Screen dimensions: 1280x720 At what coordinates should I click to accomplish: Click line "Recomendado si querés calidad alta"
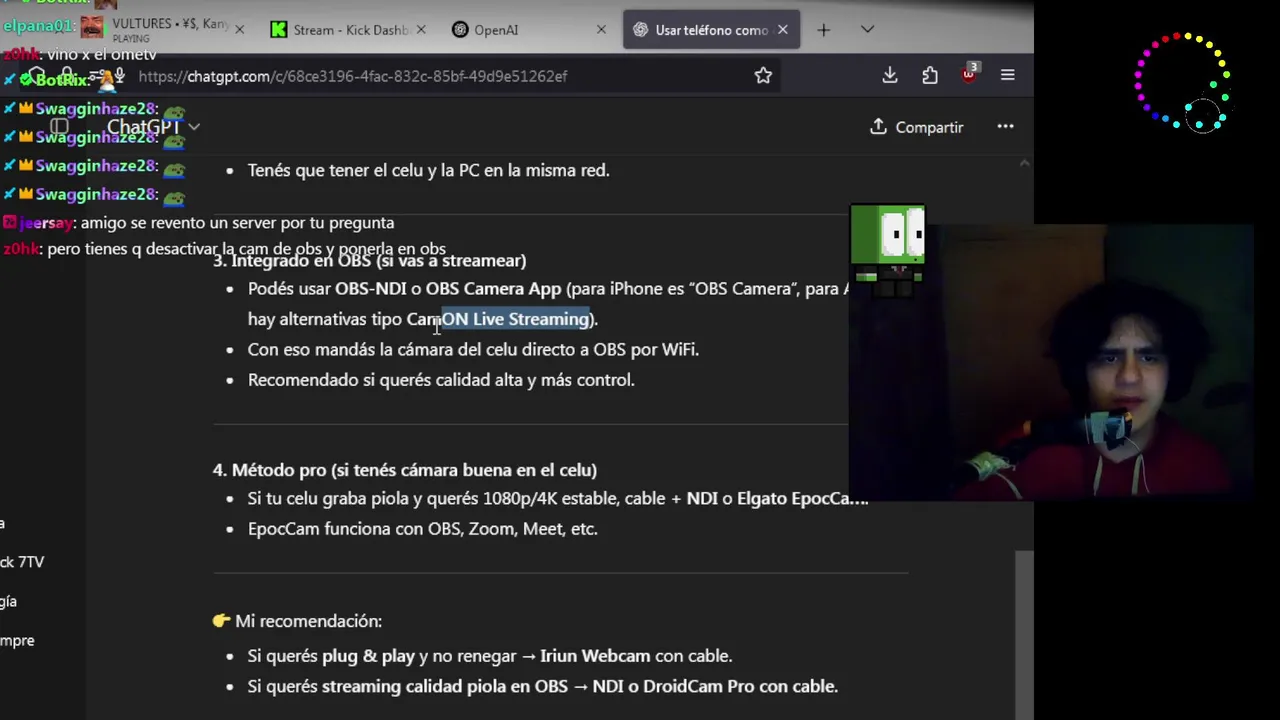point(441,380)
